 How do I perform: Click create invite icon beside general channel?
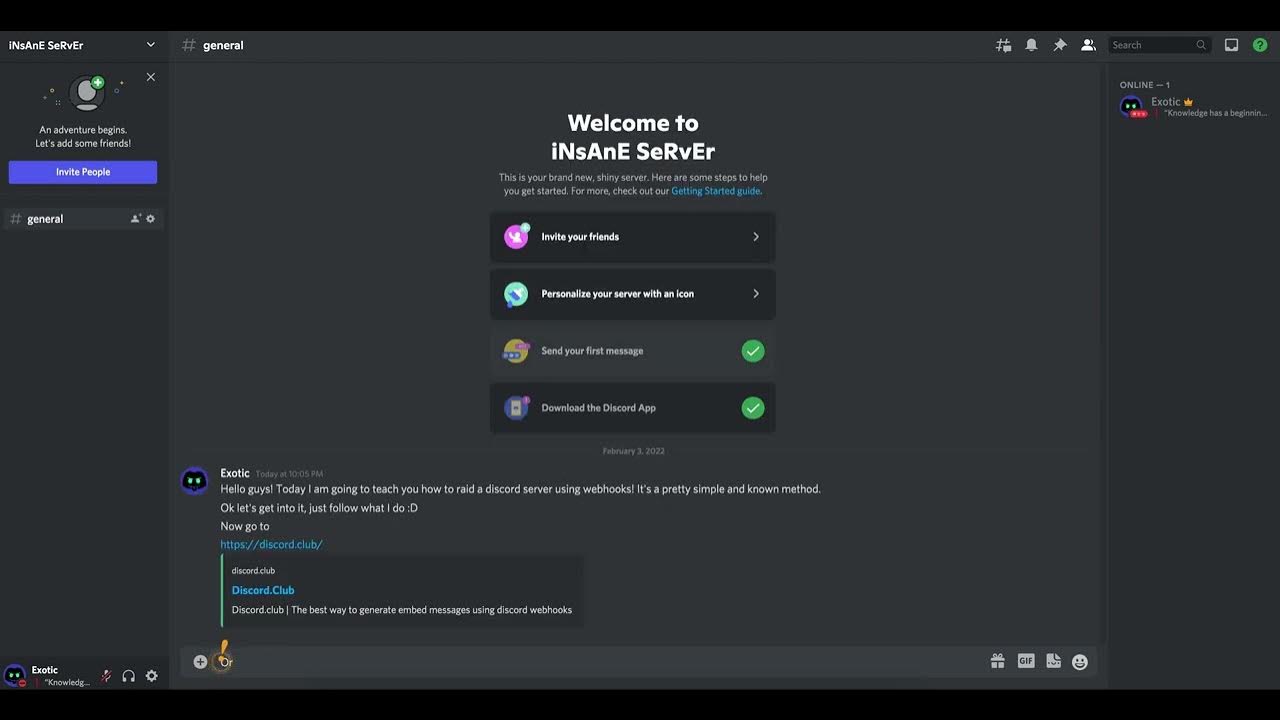pyautogui.click(x=135, y=219)
